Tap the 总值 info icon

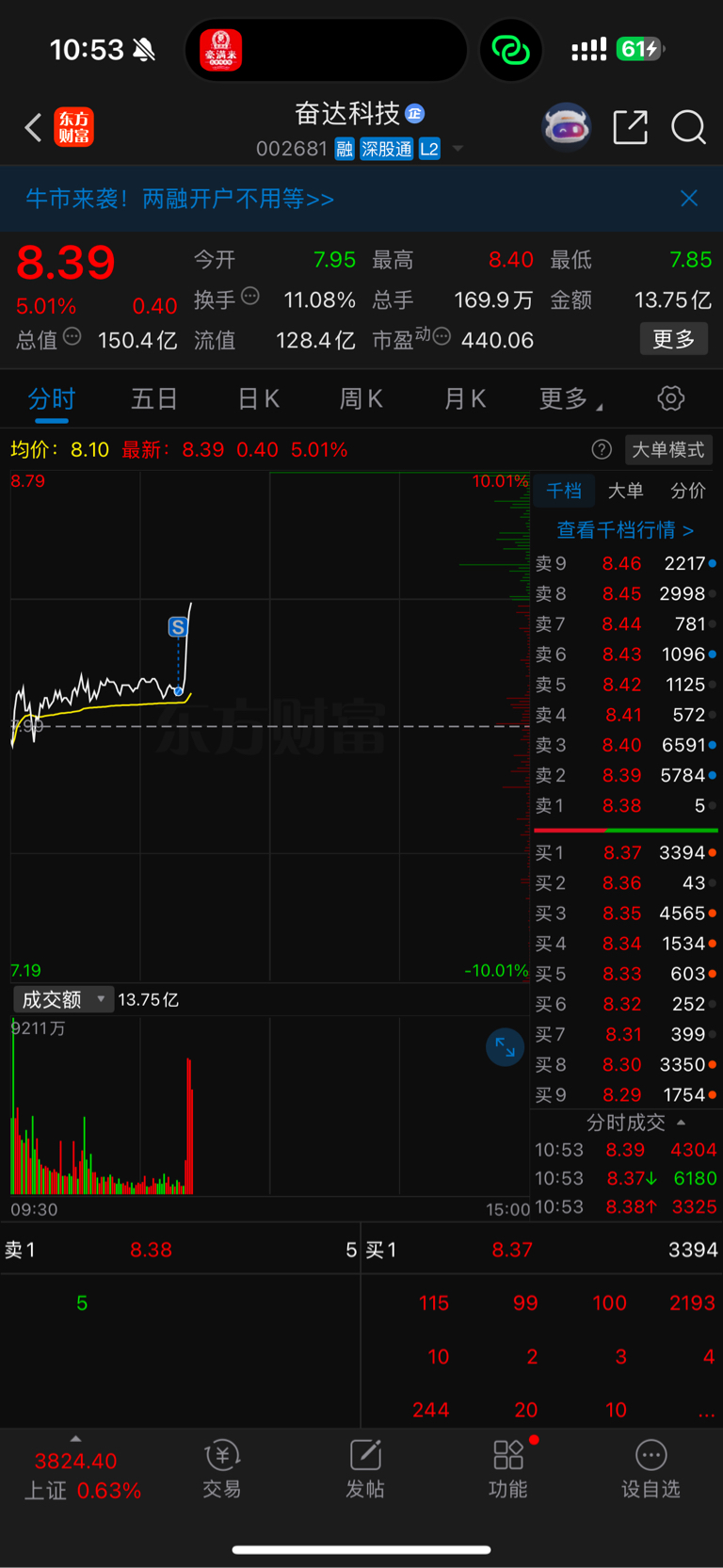[x=72, y=336]
